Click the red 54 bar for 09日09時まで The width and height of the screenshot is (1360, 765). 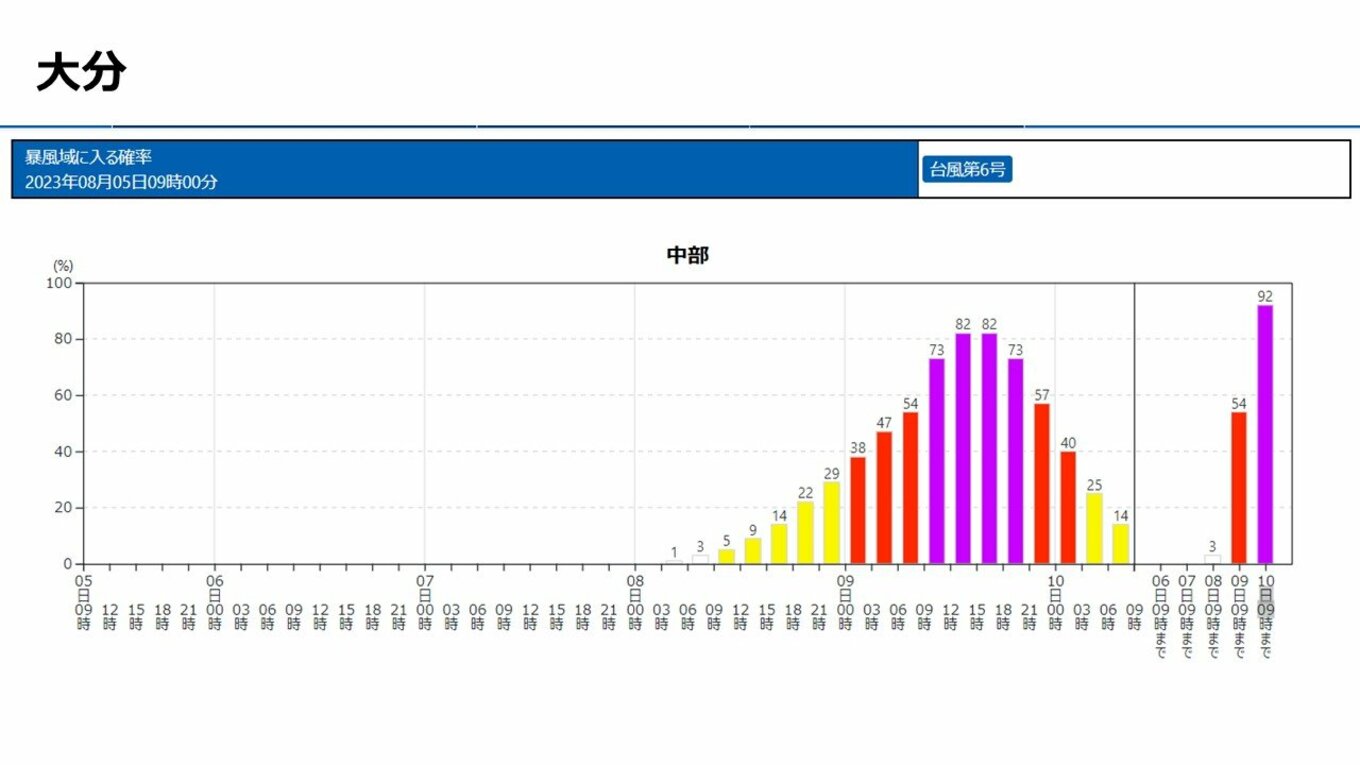[x=1239, y=488]
